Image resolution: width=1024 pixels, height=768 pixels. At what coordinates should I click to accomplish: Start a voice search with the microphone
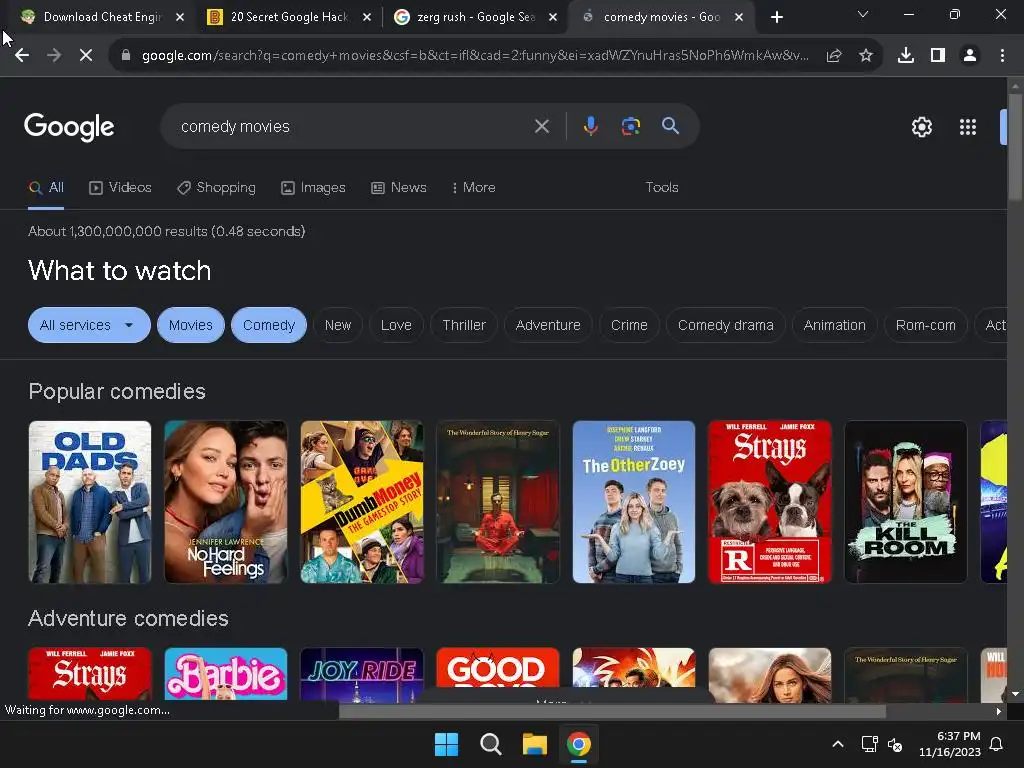(x=590, y=126)
